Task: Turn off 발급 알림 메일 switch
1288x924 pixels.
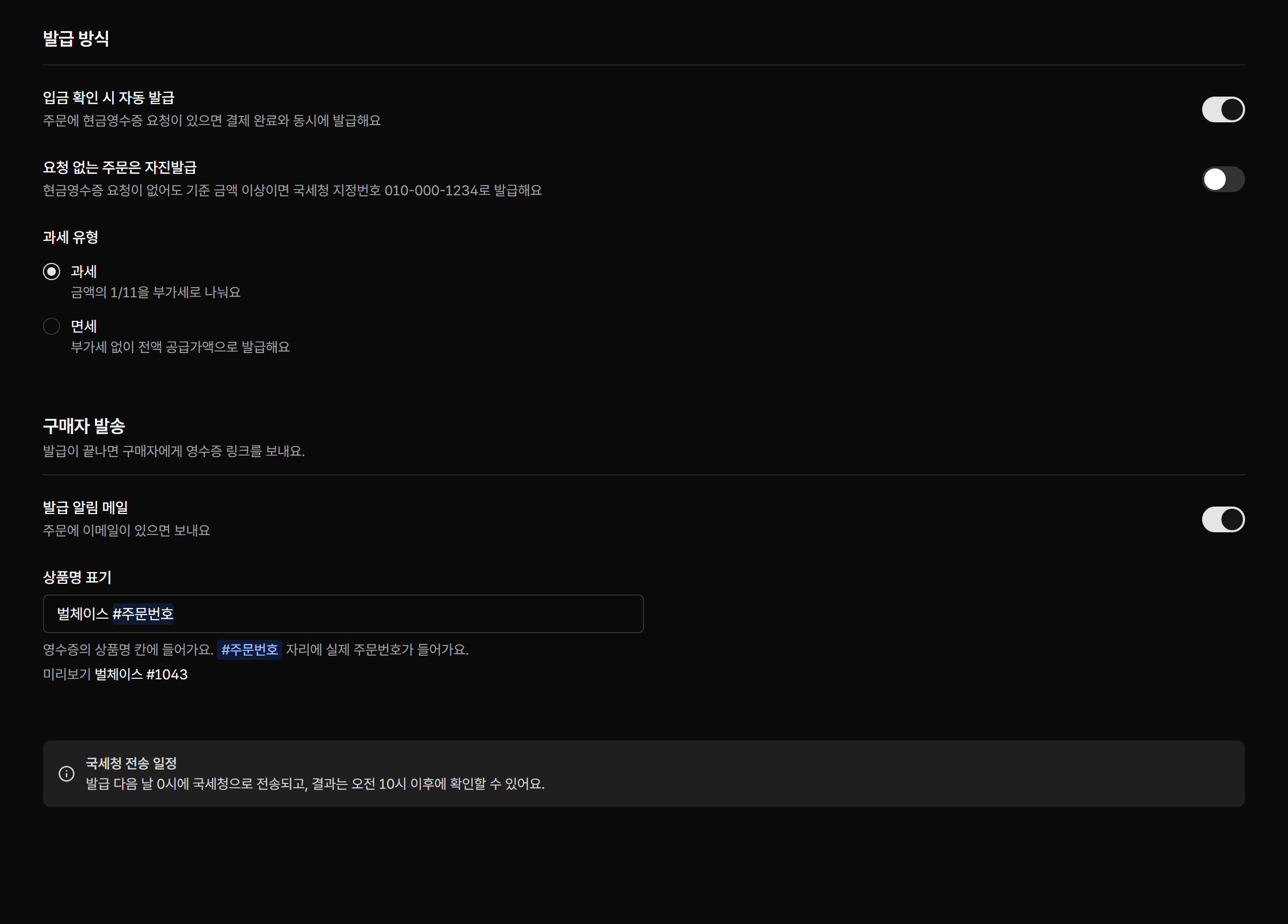Action: point(1223,519)
